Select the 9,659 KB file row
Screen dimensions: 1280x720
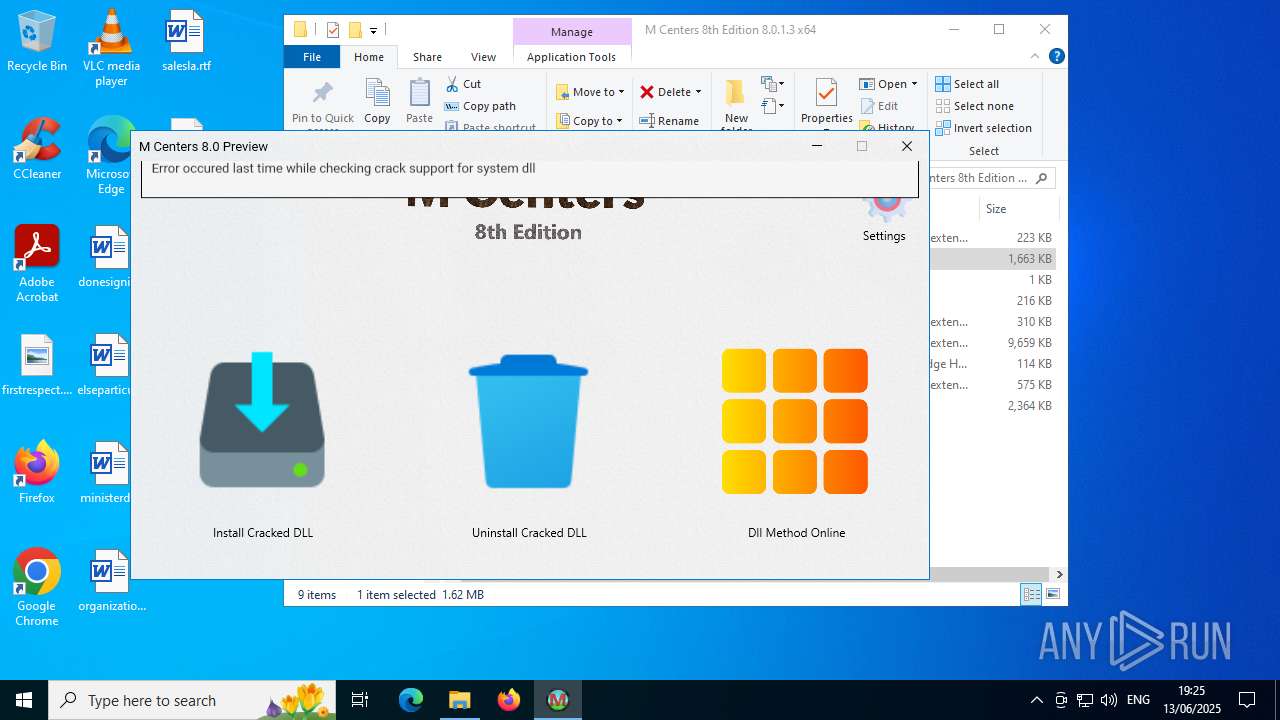click(993, 342)
